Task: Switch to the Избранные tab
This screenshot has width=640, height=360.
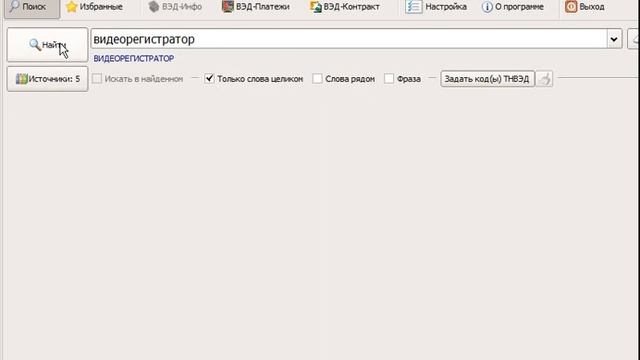Action: pyautogui.click(x=94, y=7)
